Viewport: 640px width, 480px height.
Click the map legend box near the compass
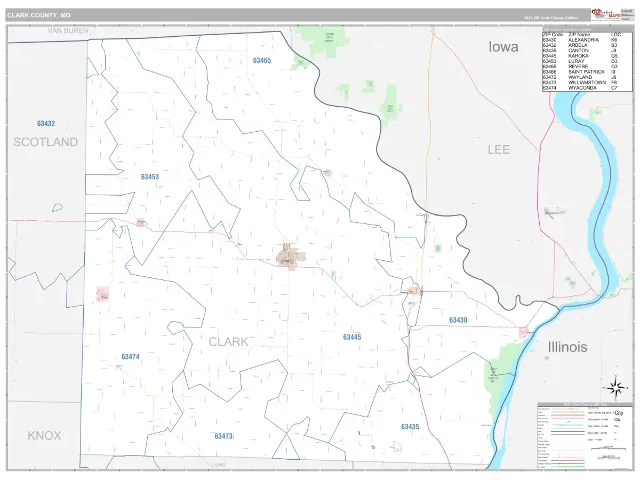(584, 435)
